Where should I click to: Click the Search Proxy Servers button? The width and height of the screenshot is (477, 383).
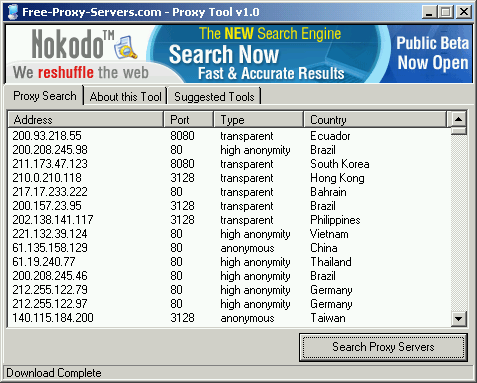pyautogui.click(x=383, y=347)
